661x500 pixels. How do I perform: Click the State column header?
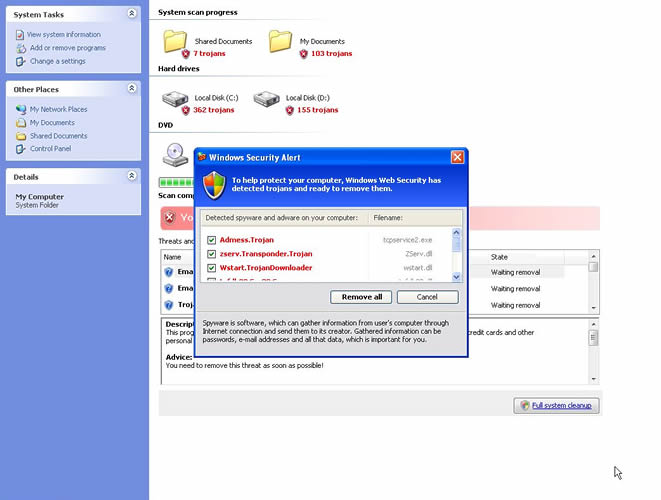535,257
